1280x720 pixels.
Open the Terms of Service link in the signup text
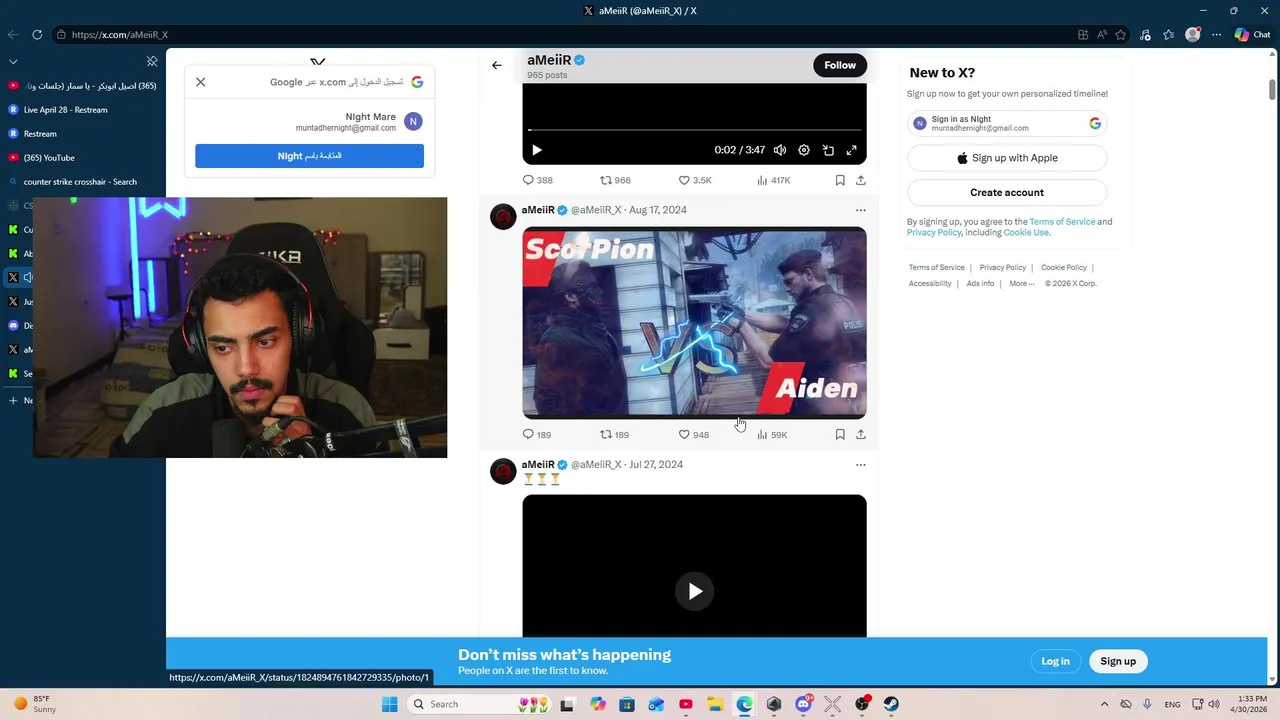point(1062,222)
